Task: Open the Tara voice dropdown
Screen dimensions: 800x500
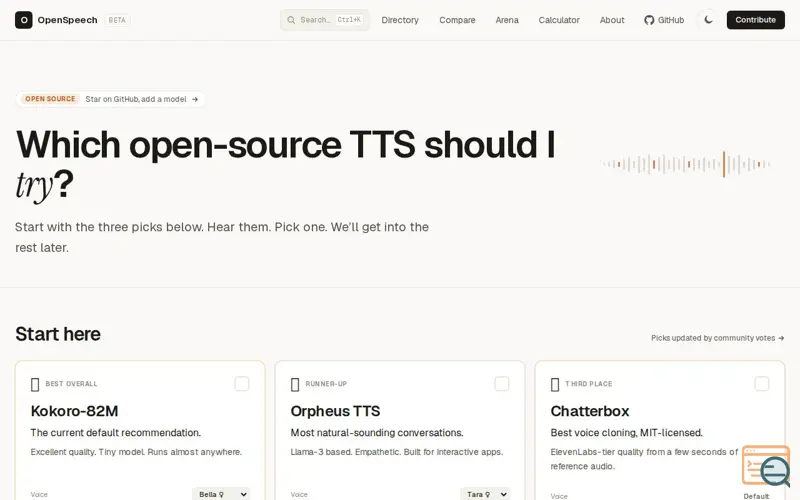Action: pyautogui.click(x=485, y=494)
